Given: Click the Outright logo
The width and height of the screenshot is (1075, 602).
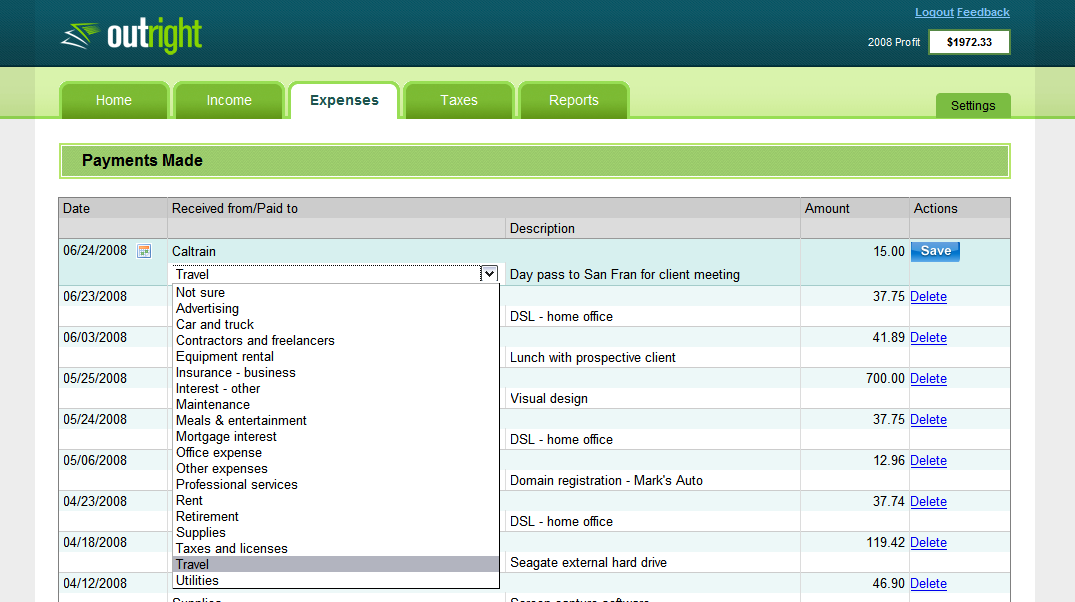Looking at the screenshot, I should tap(132, 36).
